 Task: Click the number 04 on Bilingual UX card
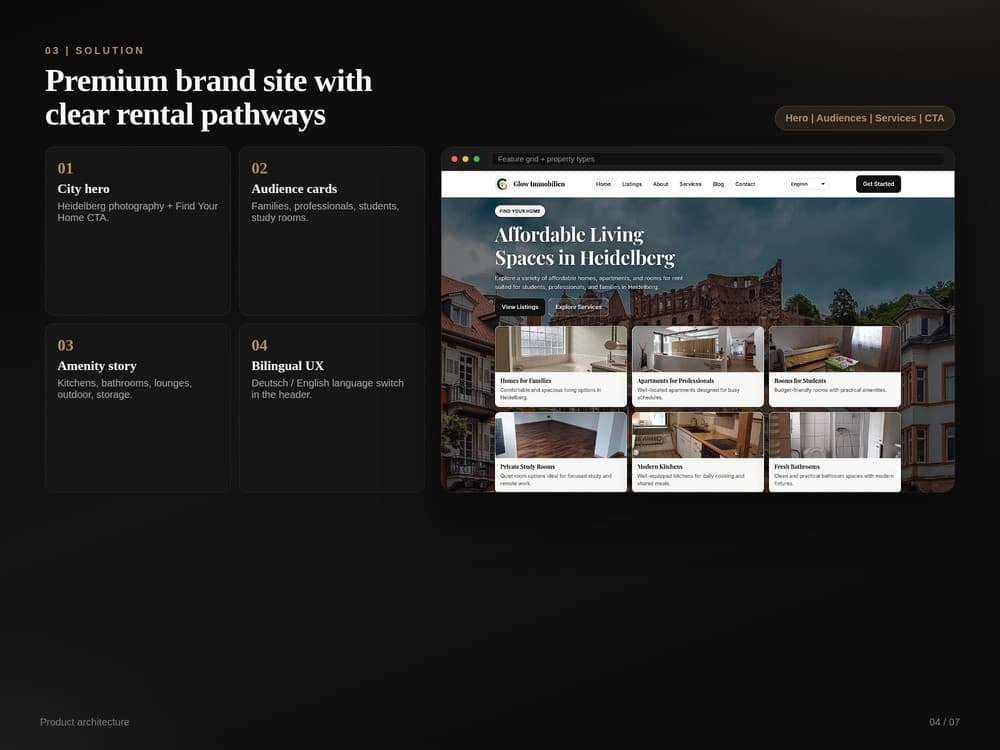point(260,345)
